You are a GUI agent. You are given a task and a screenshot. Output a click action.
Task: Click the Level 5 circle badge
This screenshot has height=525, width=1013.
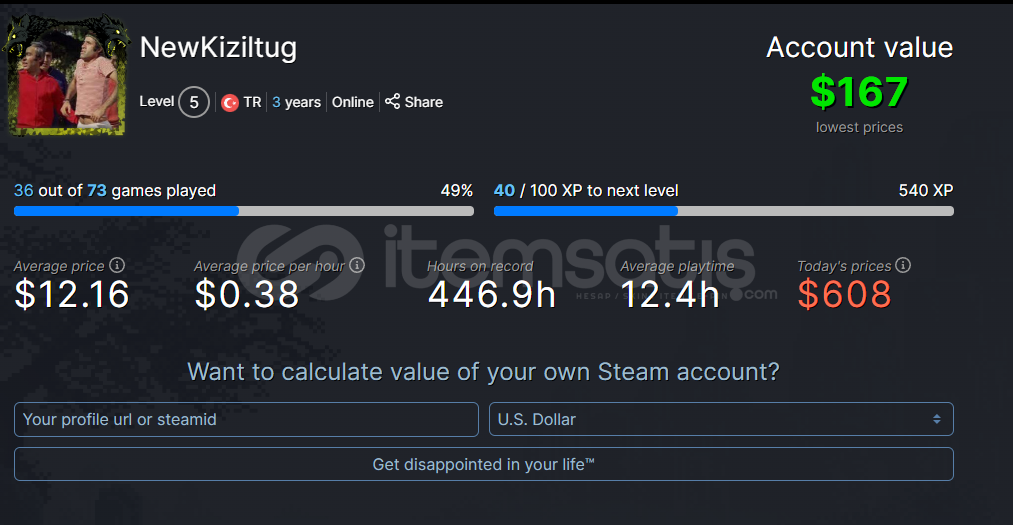194,102
